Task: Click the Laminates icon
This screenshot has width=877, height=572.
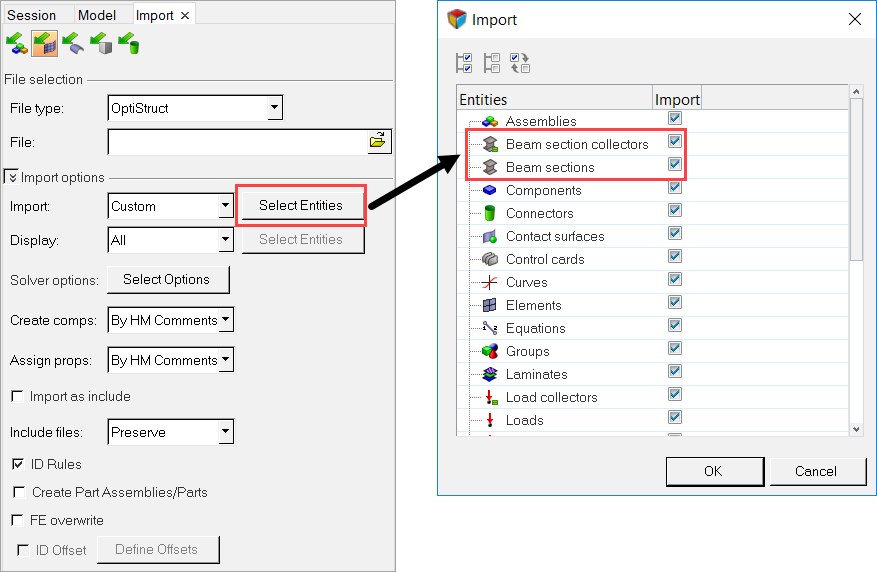Action: [x=490, y=374]
